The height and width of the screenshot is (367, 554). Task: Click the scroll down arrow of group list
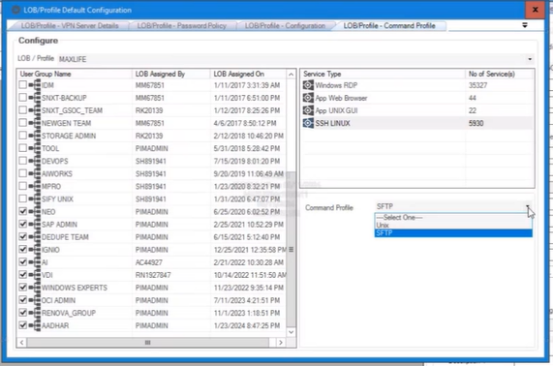(x=291, y=332)
